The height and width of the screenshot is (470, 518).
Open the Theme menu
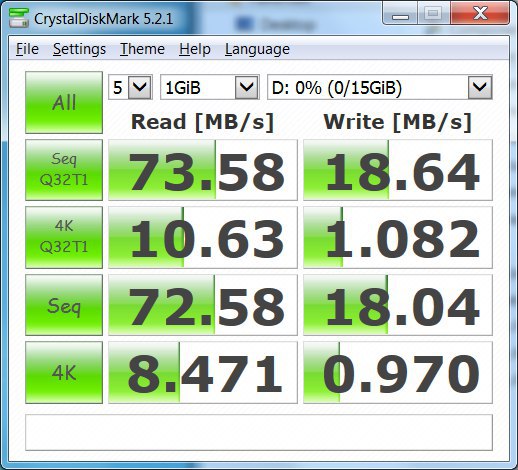(x=142, y=49)
